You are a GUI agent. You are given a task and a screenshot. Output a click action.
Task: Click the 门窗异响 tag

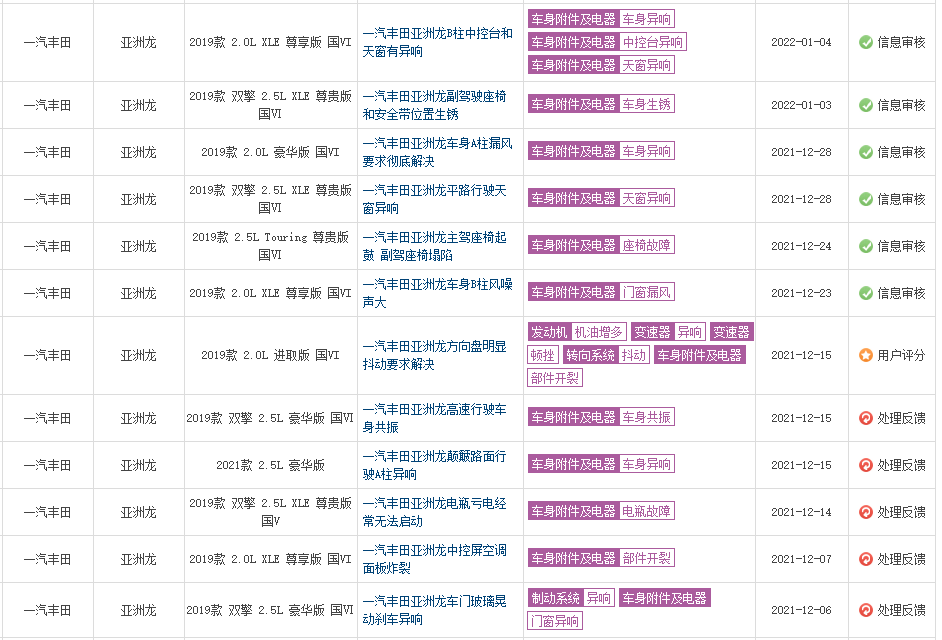pos(555,621)
